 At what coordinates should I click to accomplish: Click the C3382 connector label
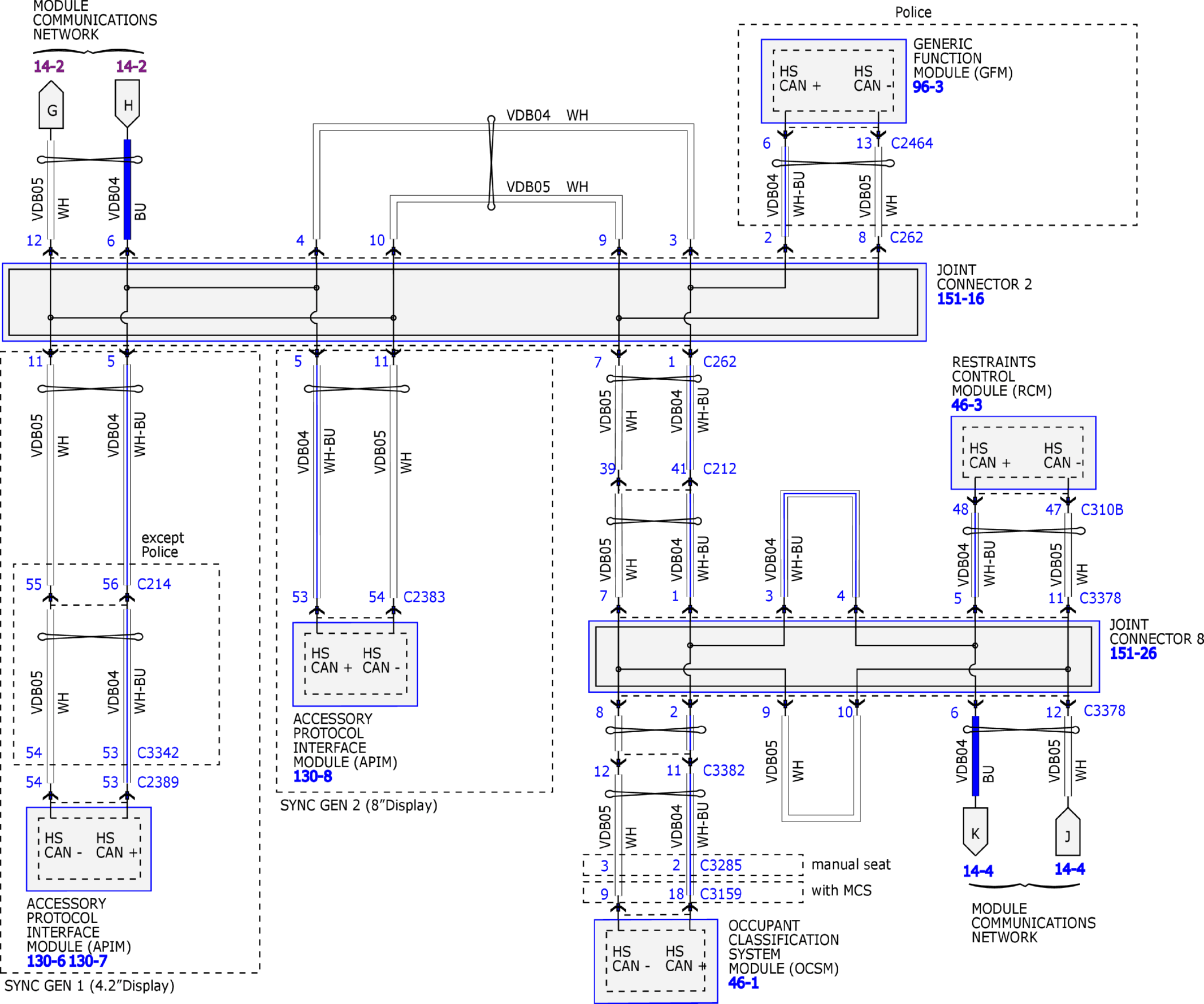click(724, 770)
